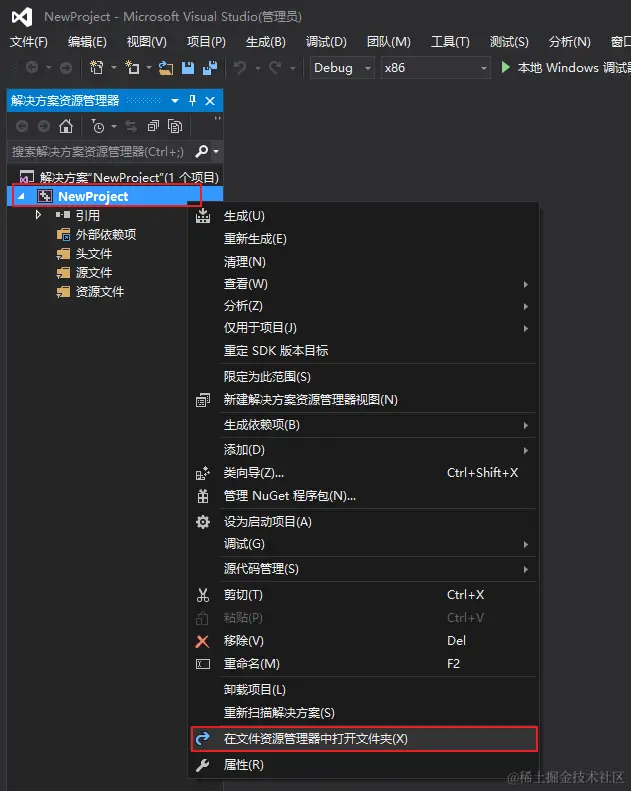Open dropdown arrow next to add item icon
This screenshot has width=631, height=791.
[149, 68]
